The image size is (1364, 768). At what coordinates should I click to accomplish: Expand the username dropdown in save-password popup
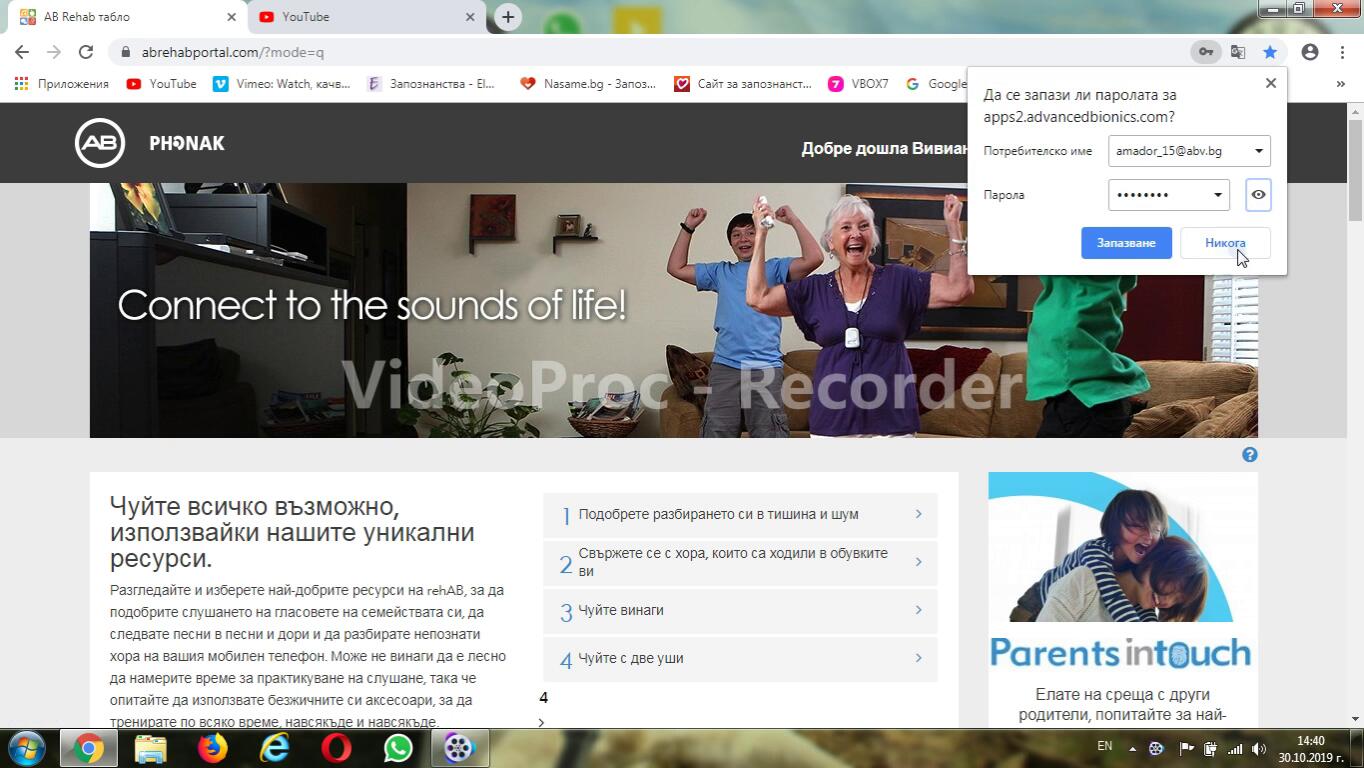pyautogui.click(x=1258, y=151)
